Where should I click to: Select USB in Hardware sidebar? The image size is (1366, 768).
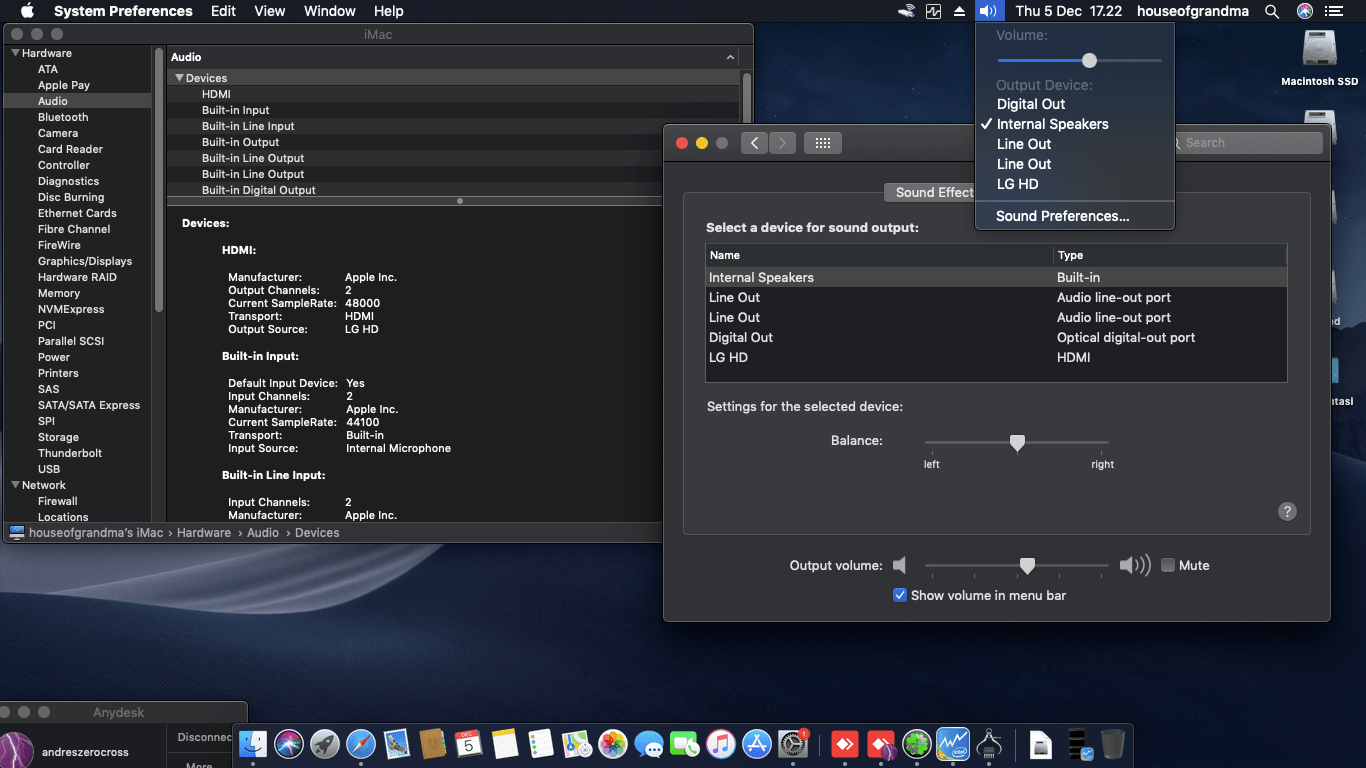[x=49, y=469]
